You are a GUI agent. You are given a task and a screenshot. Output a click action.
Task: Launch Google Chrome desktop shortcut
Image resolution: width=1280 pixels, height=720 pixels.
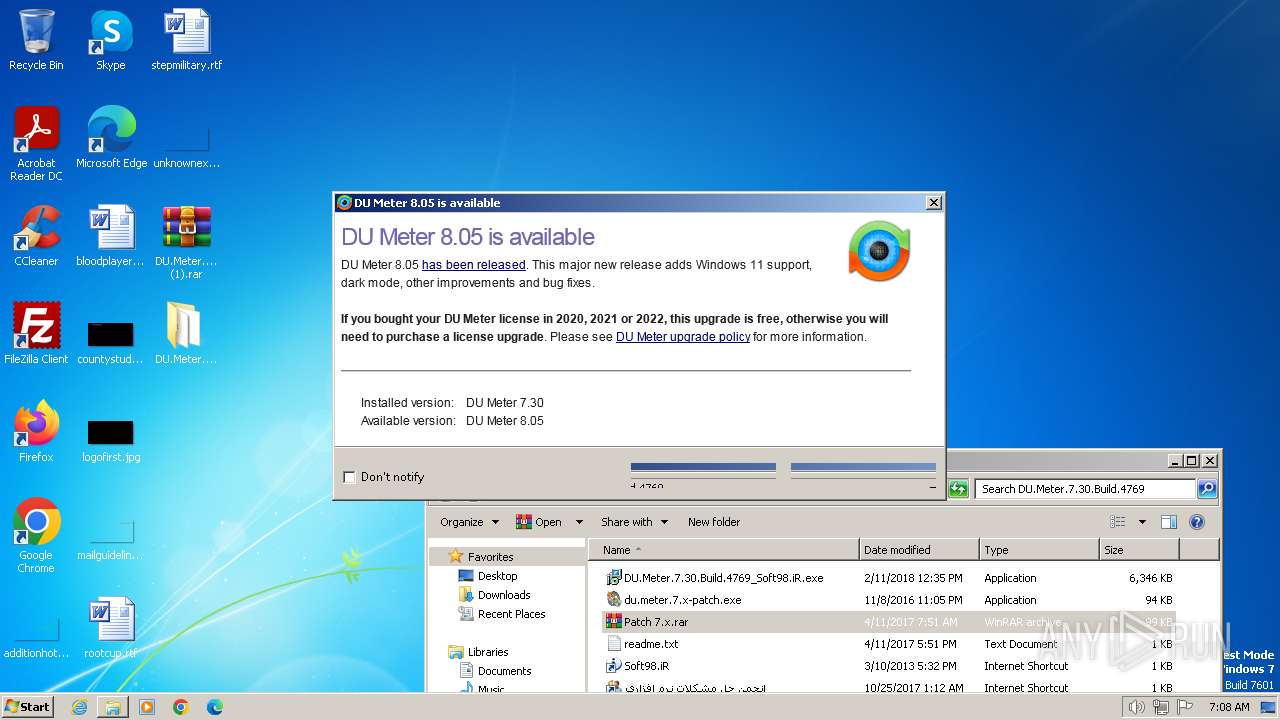point(36,536)
